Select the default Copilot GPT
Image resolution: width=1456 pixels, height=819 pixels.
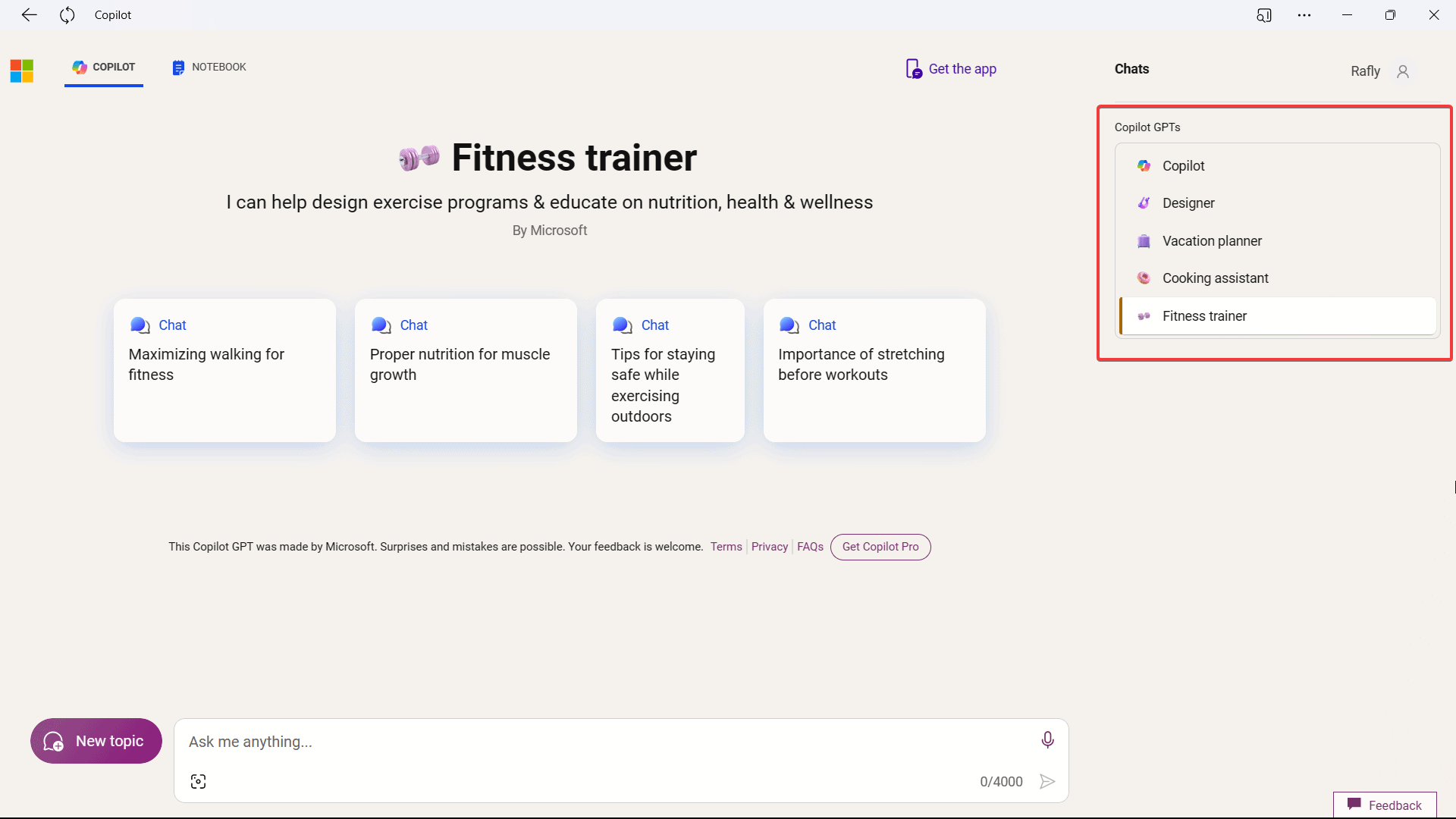1184,165
